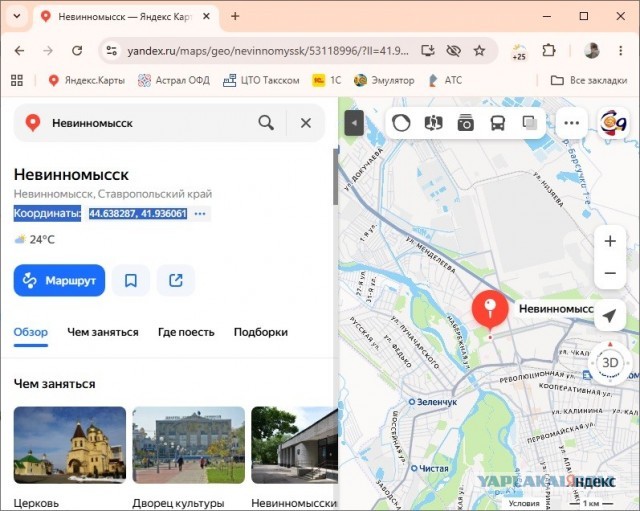Maximize the browser window
This screenshot has height=511, width=640.
pyautogui.click(x=584, y=16)
